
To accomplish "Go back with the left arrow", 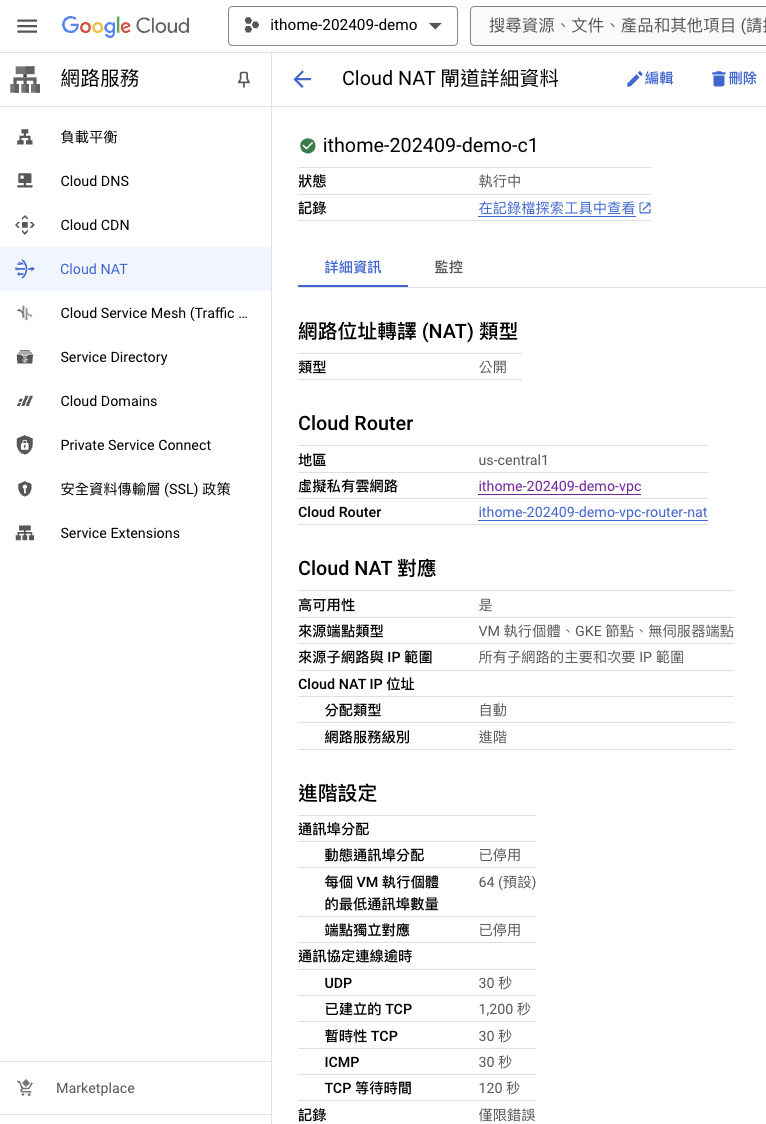I will [x=302, y=79].
